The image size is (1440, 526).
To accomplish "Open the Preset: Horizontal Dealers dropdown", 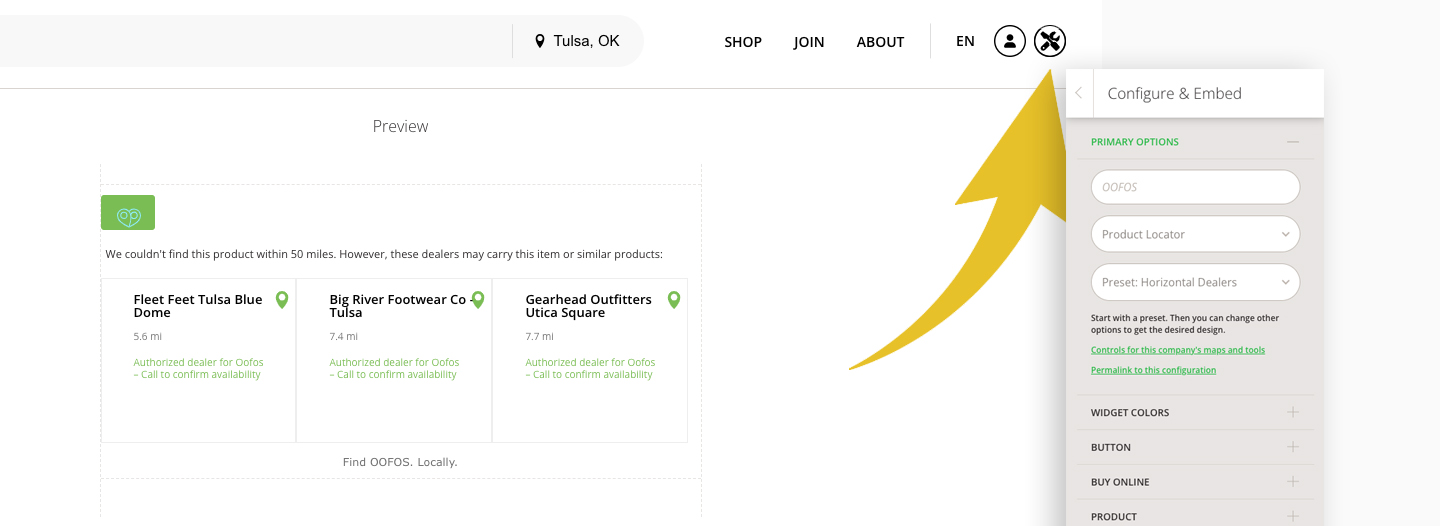I will pos(1196,282).
